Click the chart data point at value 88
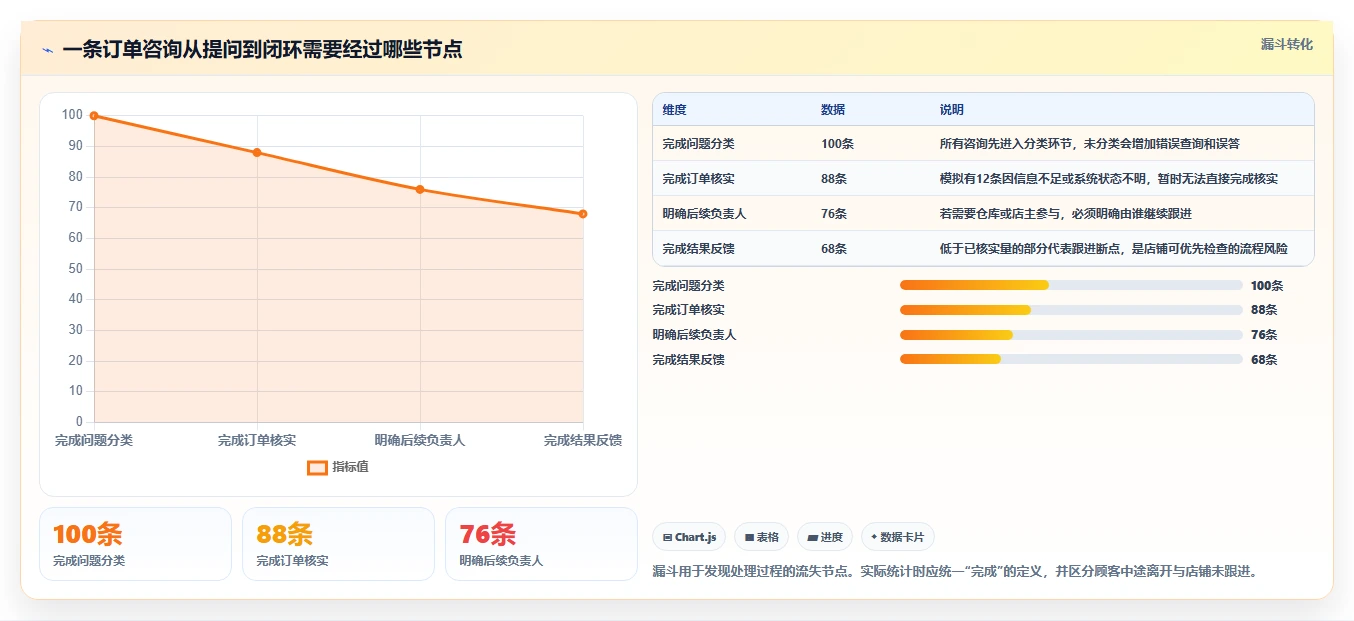This screenshot has width=1354, height=621. [x=257, y=153]
